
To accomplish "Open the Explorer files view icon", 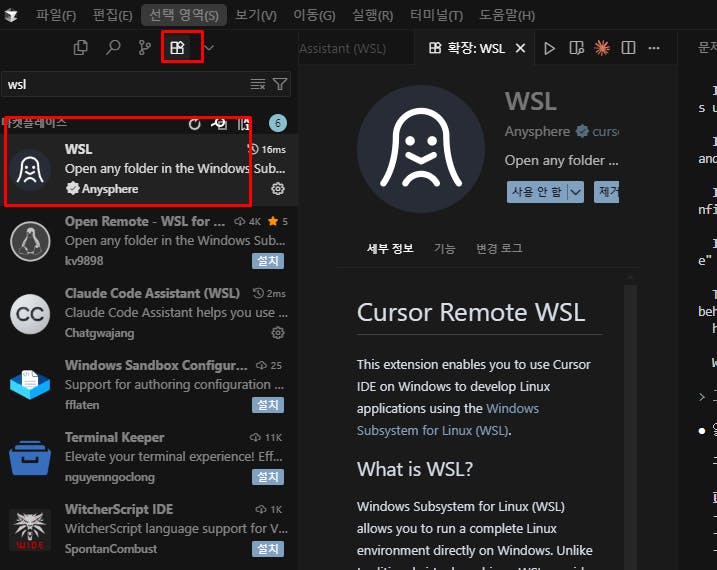I will pos(80,48).
